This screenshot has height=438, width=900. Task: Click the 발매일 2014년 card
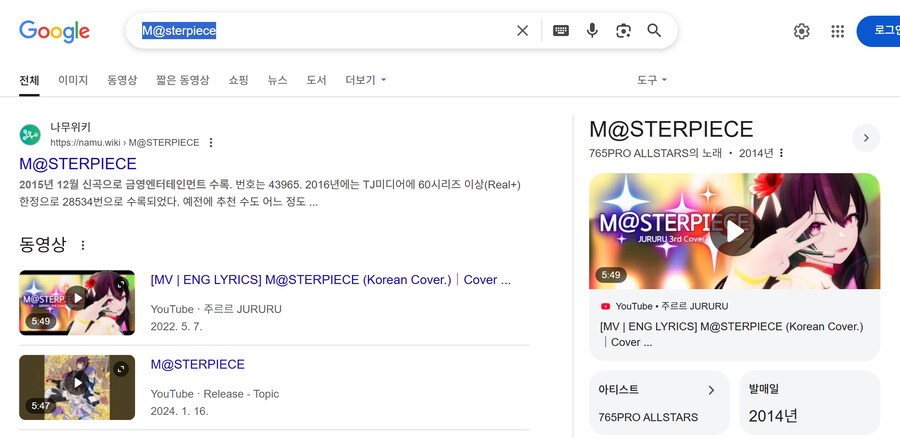click(x=809, y=402)
